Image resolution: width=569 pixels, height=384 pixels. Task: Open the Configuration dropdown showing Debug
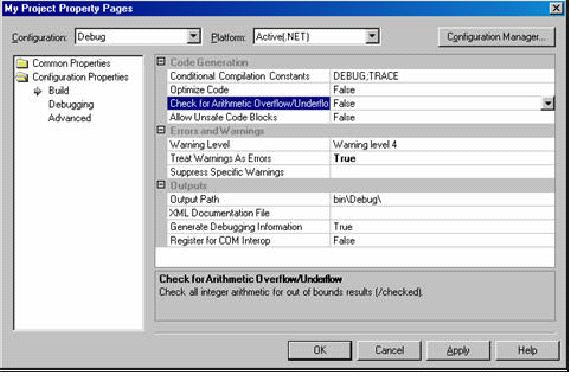pos(194,36)
